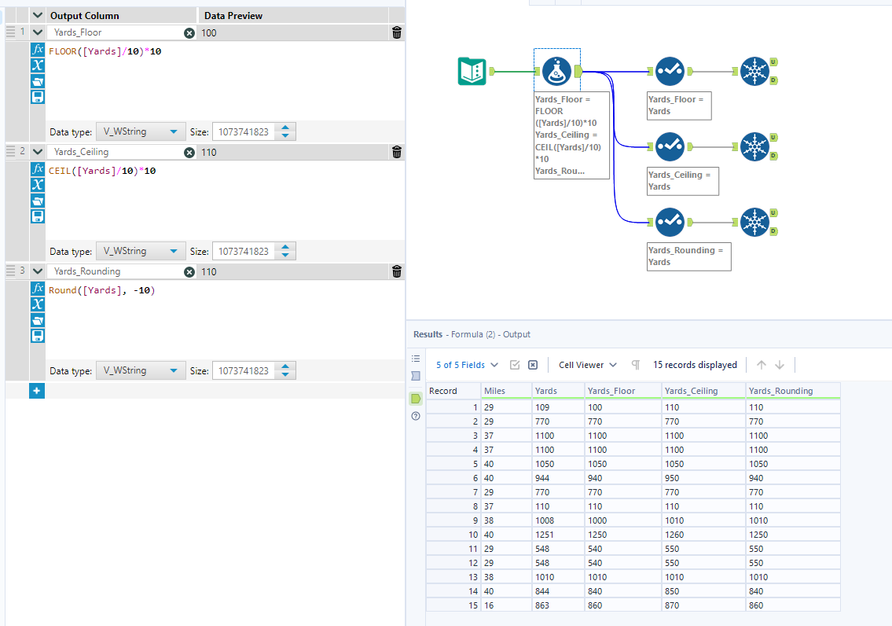Show the messages list view in Results

416,359
